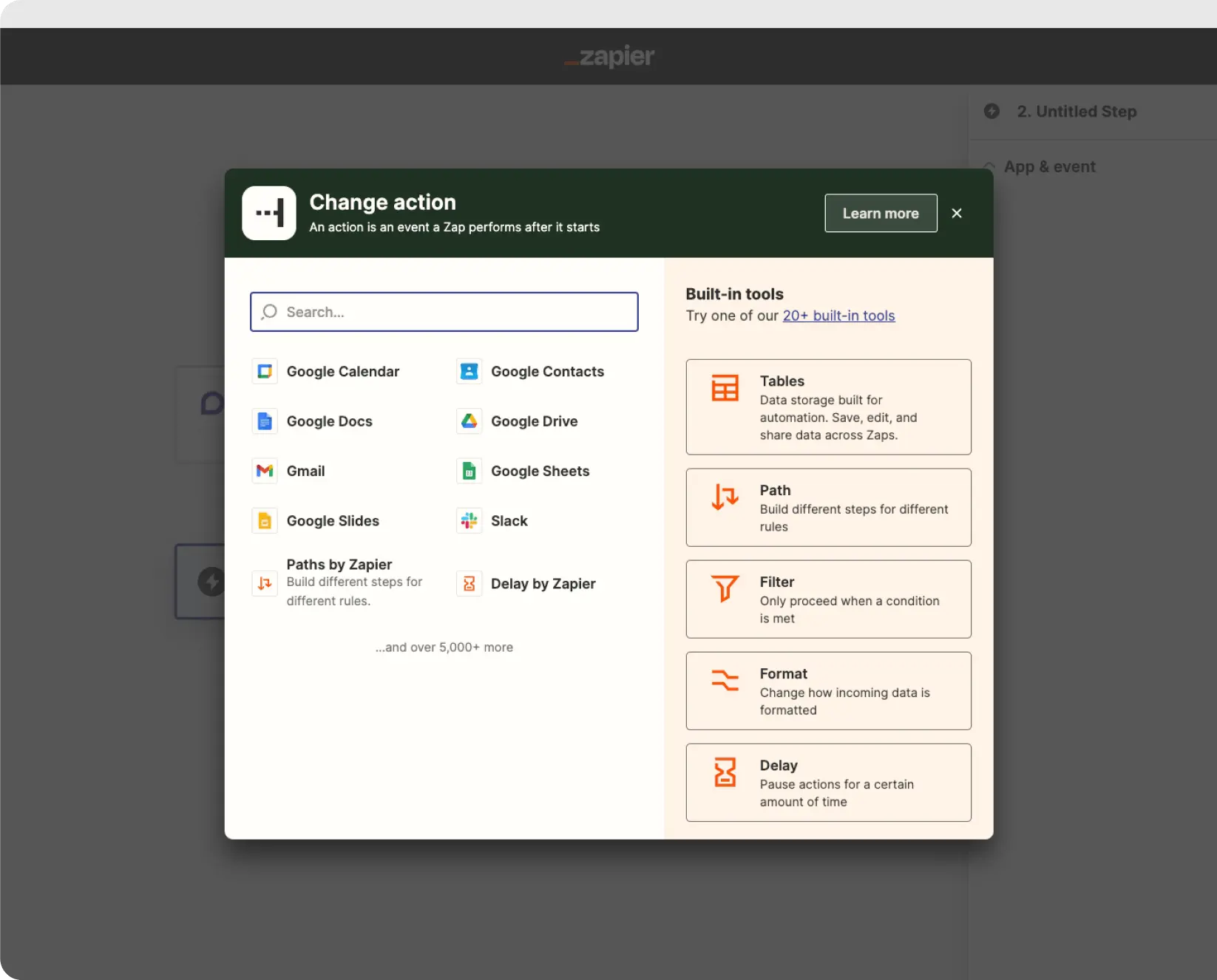Image resolution: width=1217 pixels, height=980 pixels.
Task: Click the Learn more button
Action: click(x=881, y=213)
